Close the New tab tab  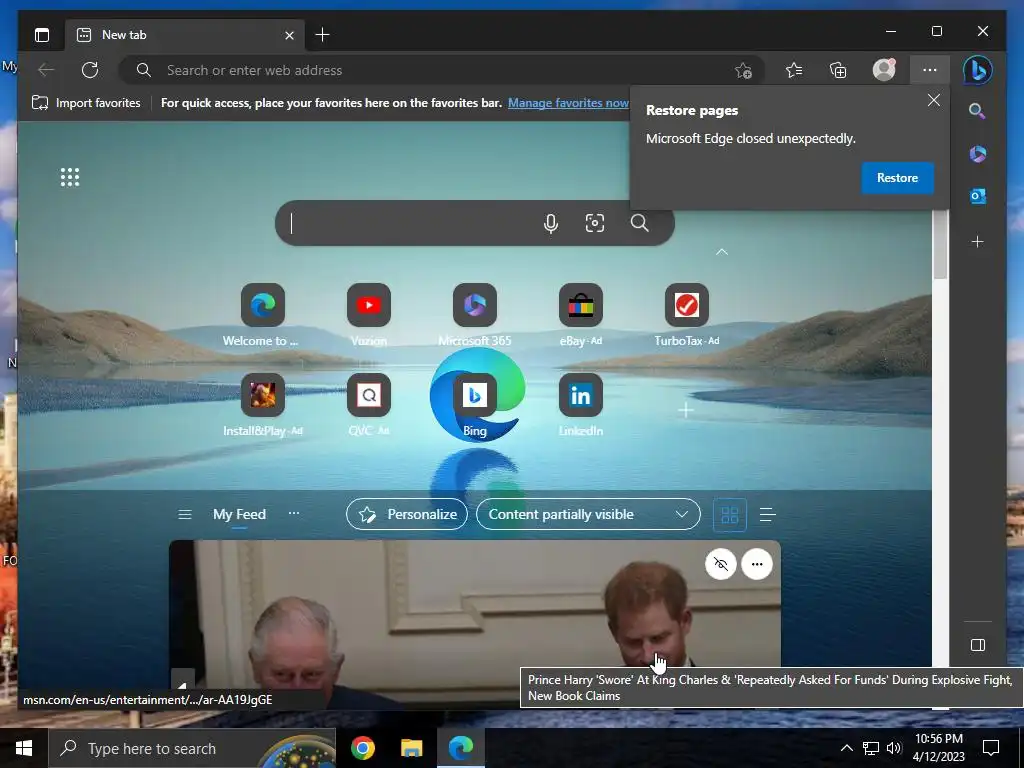pyautogui.click(x=289, y=35)
